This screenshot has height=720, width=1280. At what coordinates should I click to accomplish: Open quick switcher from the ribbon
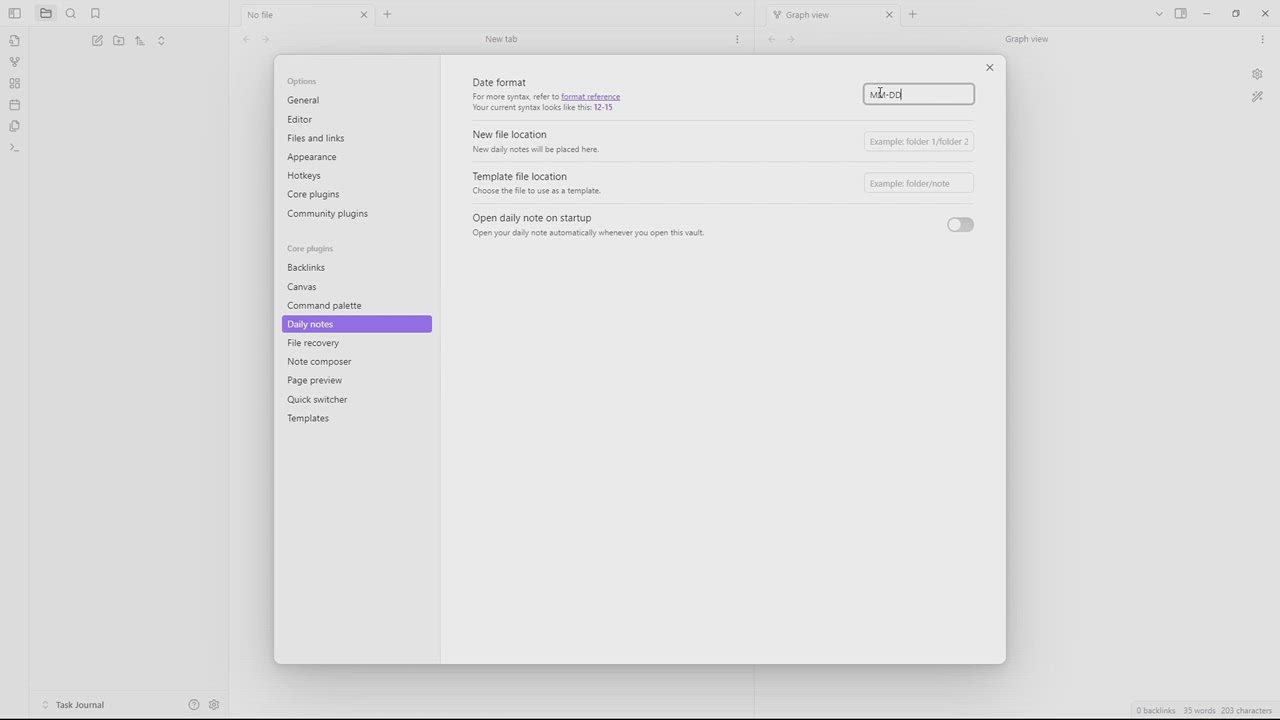pyautogui.click(x=14, y=41)
